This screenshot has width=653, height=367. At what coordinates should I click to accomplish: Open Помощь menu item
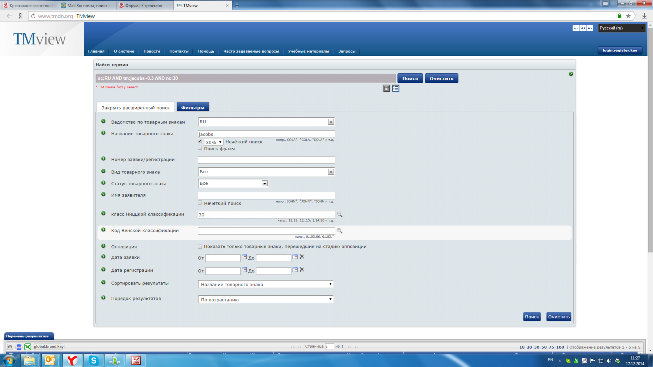(x=206, y=51)
